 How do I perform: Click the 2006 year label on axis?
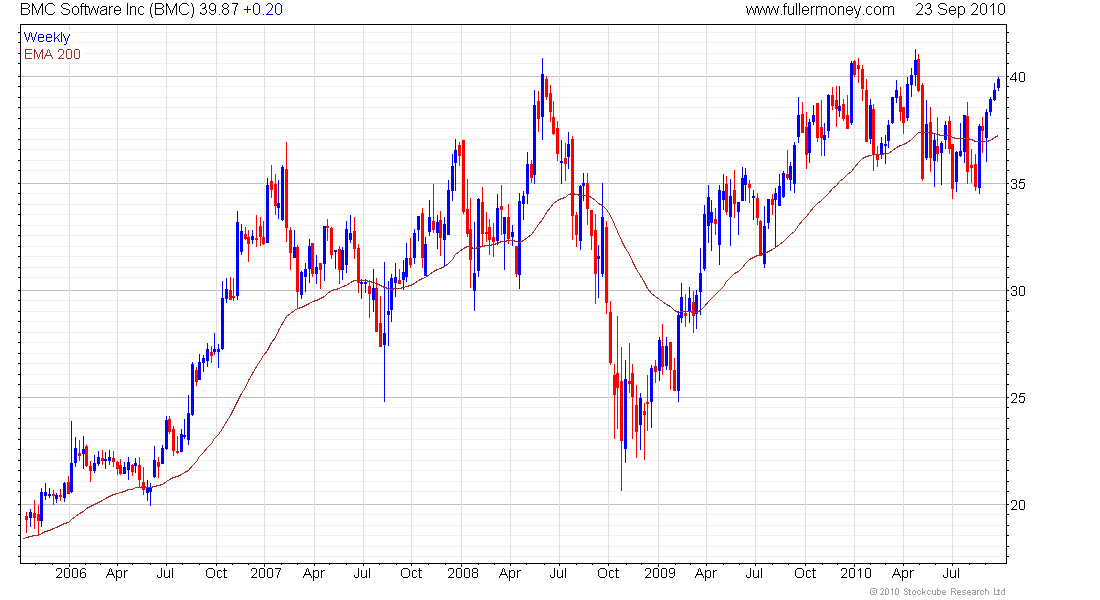pyautogui.click(x=71, y=573)
